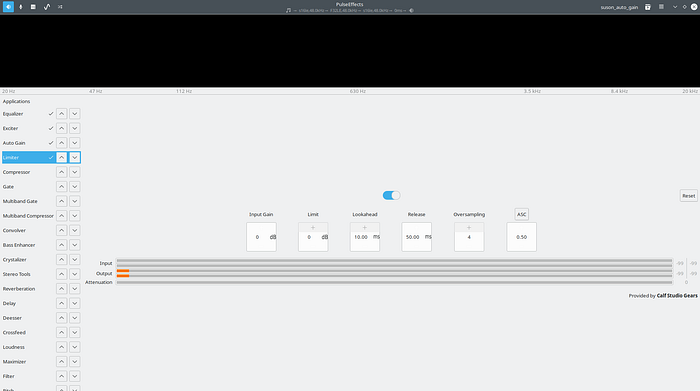
Task: Focus the Oversampling value field
Action: coord(469,237)
